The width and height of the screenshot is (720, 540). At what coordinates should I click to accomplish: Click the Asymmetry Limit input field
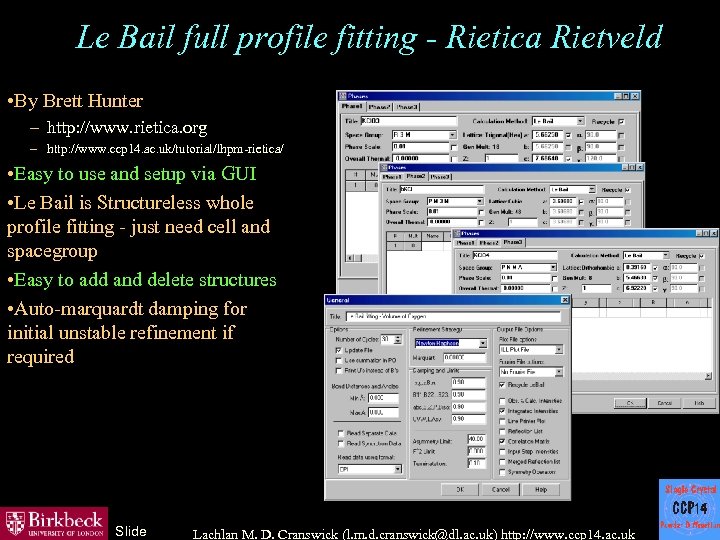pyautogui.click(x=476, y=439)
